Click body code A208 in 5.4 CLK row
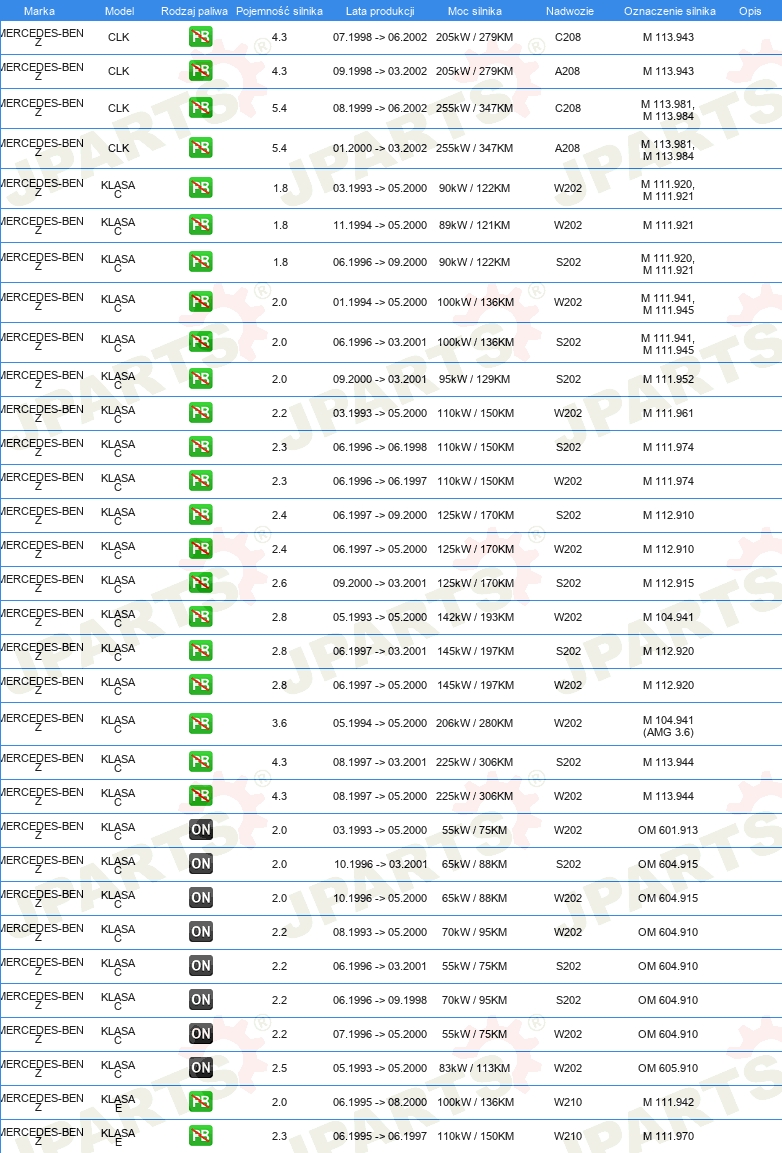The height and width of the screenshot is (1153, 782). [x=567, y=148]
